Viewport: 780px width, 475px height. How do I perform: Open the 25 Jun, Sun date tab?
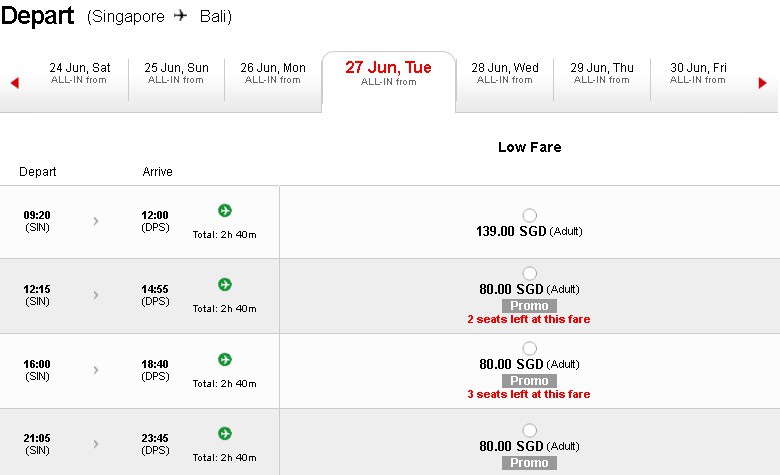point(177,80)
